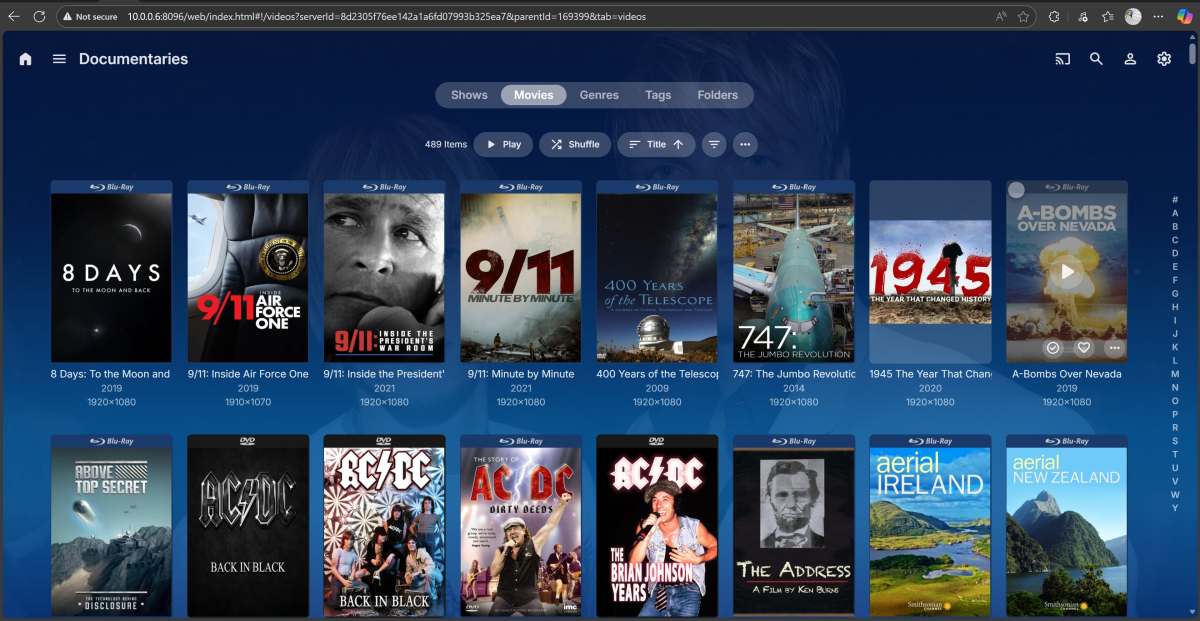Image resolution: width=1200 pixels, height=621 pixels.
Task: Open 9/11: Inside Air Force One poster
Action: [x=248, y=272]
